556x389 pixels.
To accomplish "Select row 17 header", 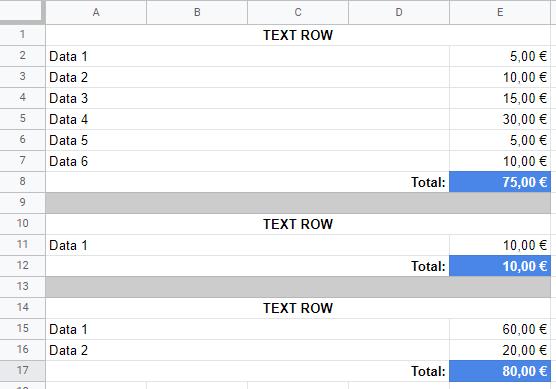I will 22,371.
